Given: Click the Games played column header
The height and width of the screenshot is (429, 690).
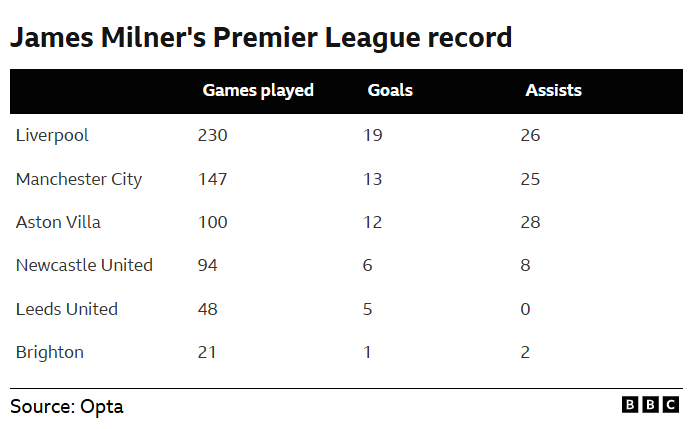Looking at the screenshot, I should pyautogui.click(x=258, y=90).
